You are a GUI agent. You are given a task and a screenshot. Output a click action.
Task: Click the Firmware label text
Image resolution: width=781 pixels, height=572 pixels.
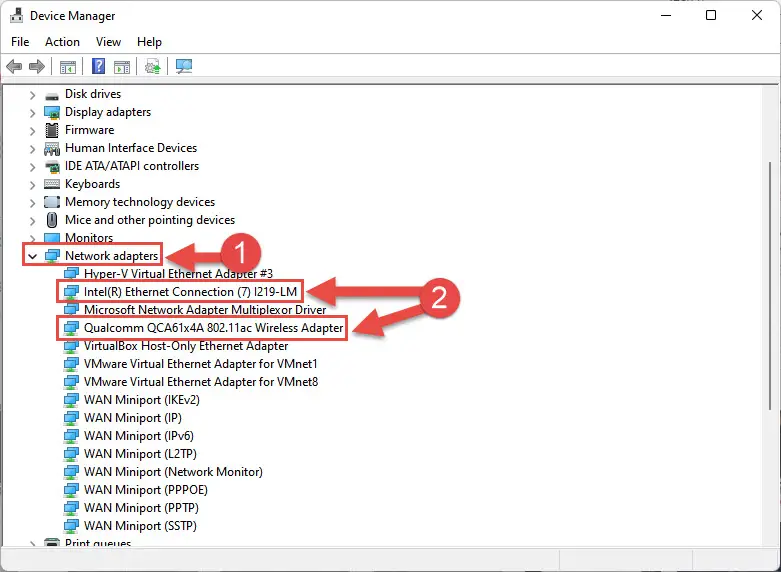90,130
